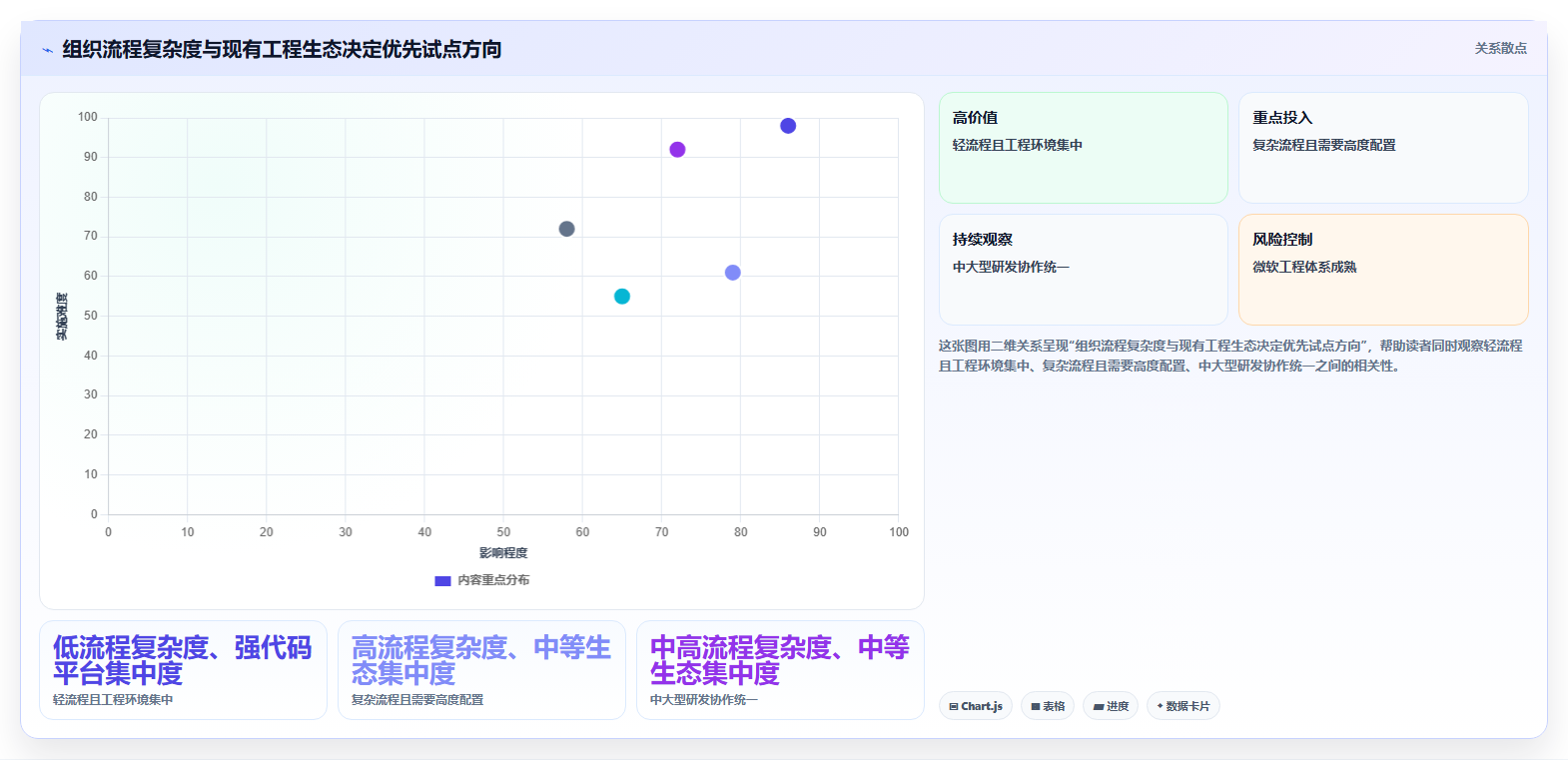Click the 影响程度 x-axis label

(x=503, y=553)
